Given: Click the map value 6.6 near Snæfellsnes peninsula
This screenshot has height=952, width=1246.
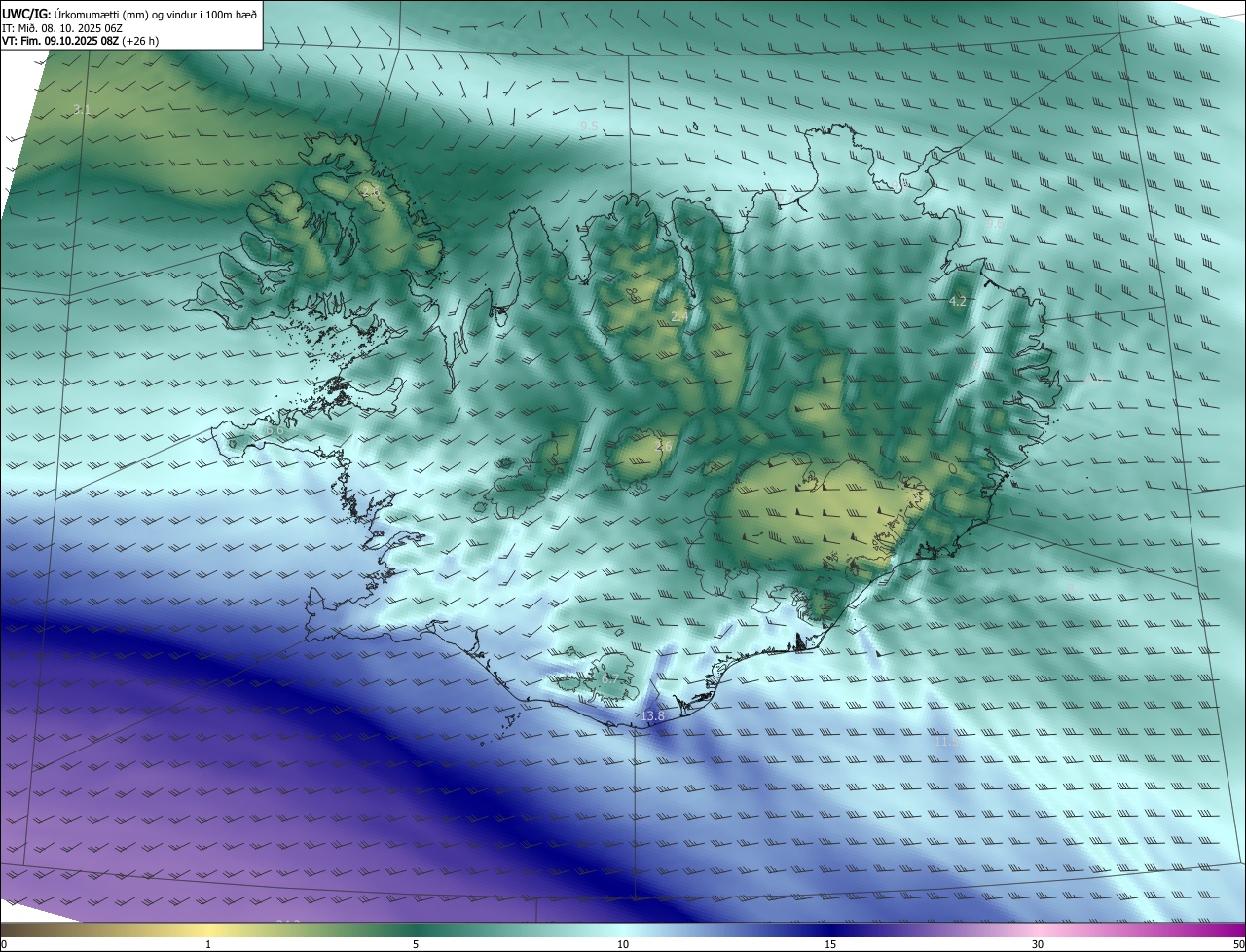Looking at the screenshot, I should tap(275, 429).
